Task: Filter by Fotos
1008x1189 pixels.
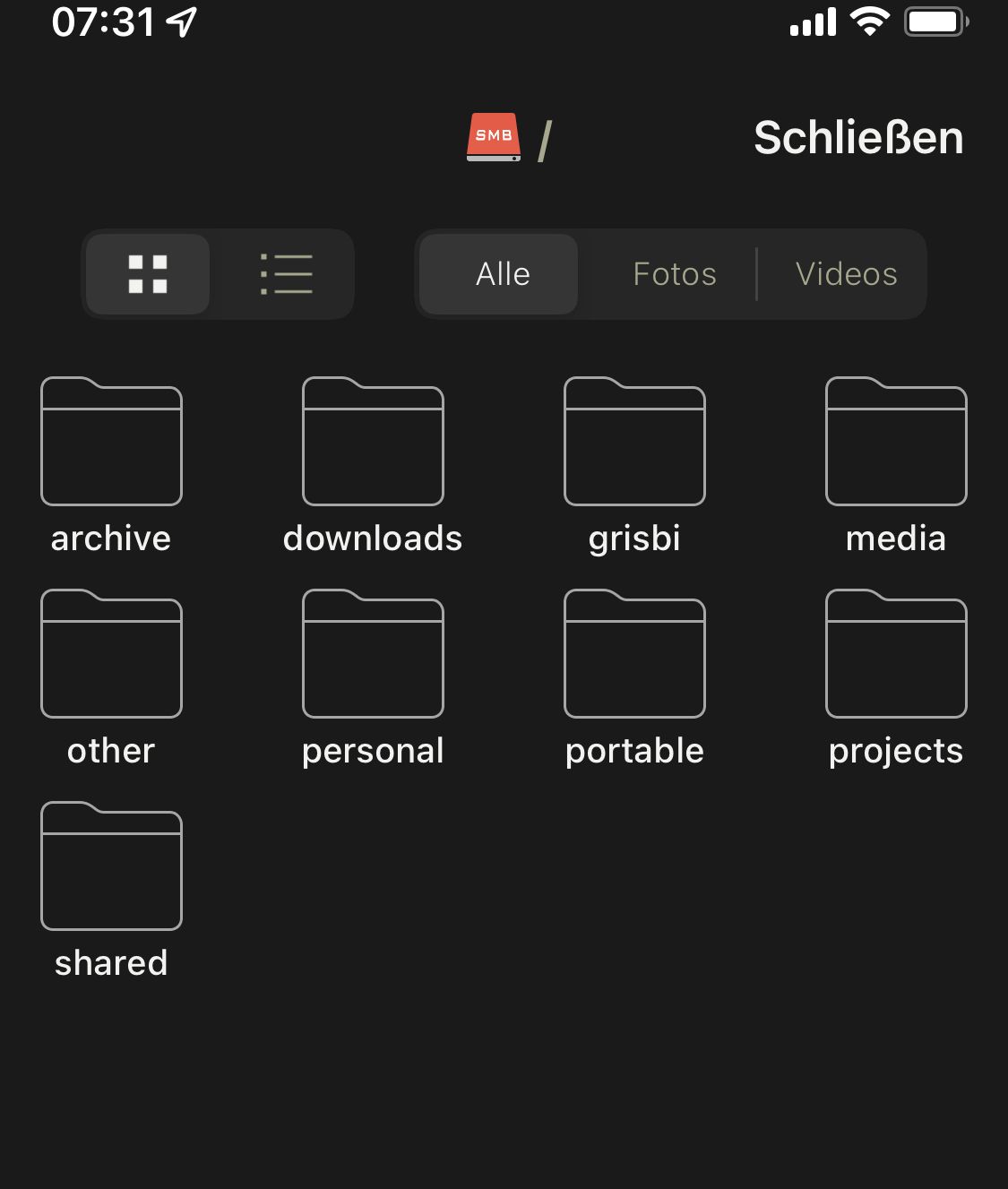Action: pos(675,274)
